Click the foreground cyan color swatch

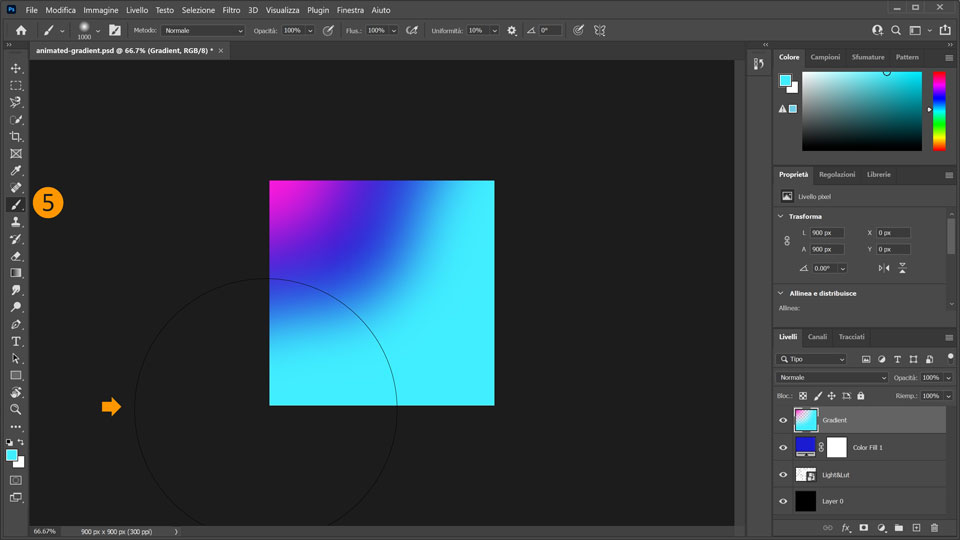[11, 455]
